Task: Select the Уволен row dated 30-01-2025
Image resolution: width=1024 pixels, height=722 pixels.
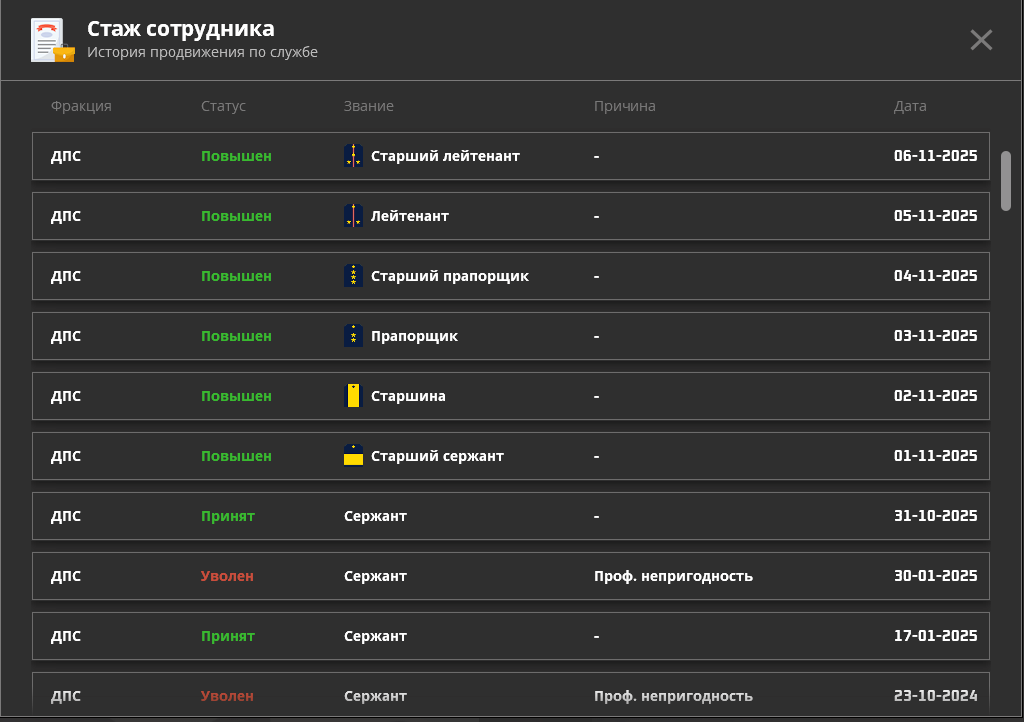Action: point(510,576)
